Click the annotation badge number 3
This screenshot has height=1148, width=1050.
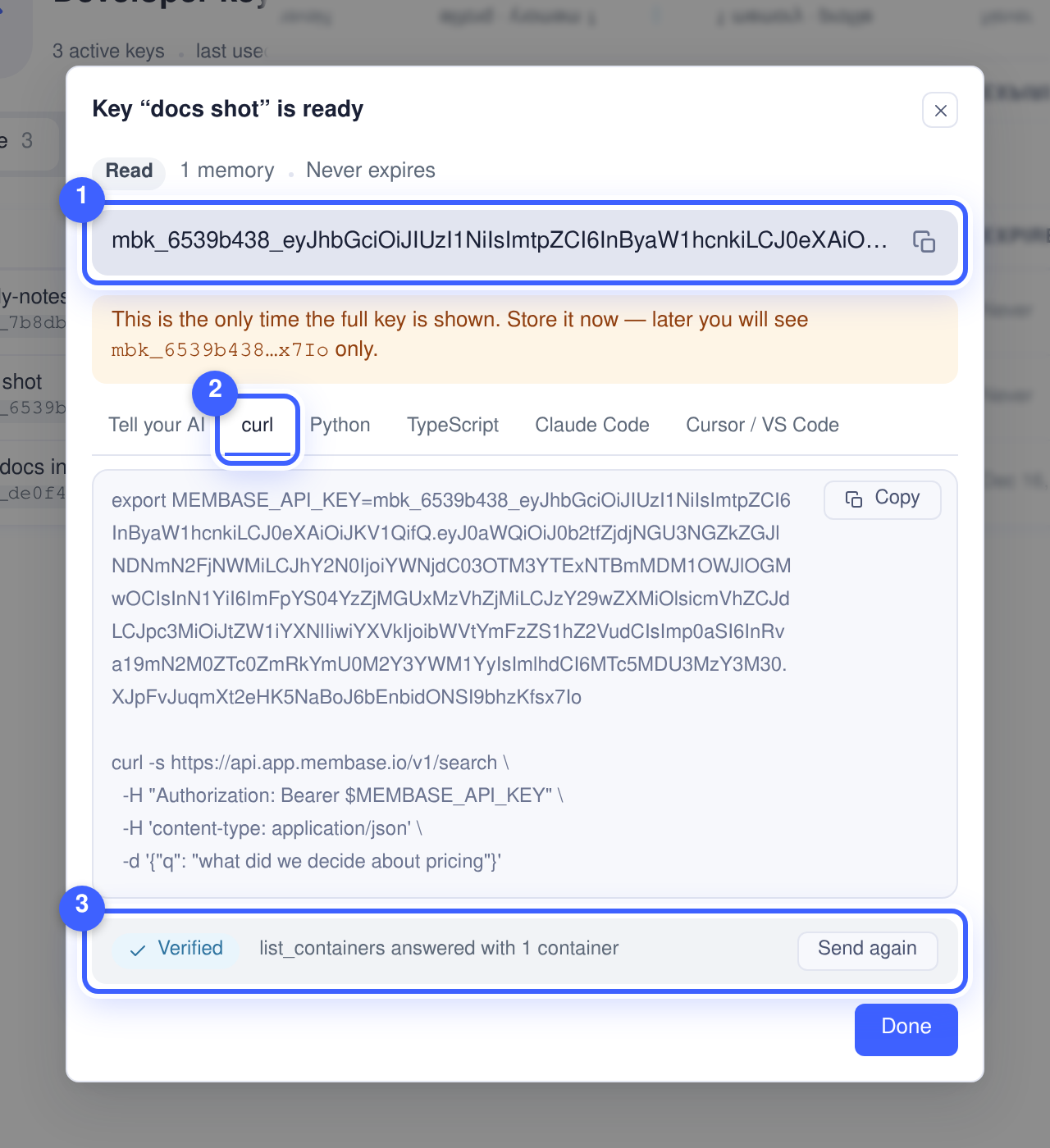point(82,907)
